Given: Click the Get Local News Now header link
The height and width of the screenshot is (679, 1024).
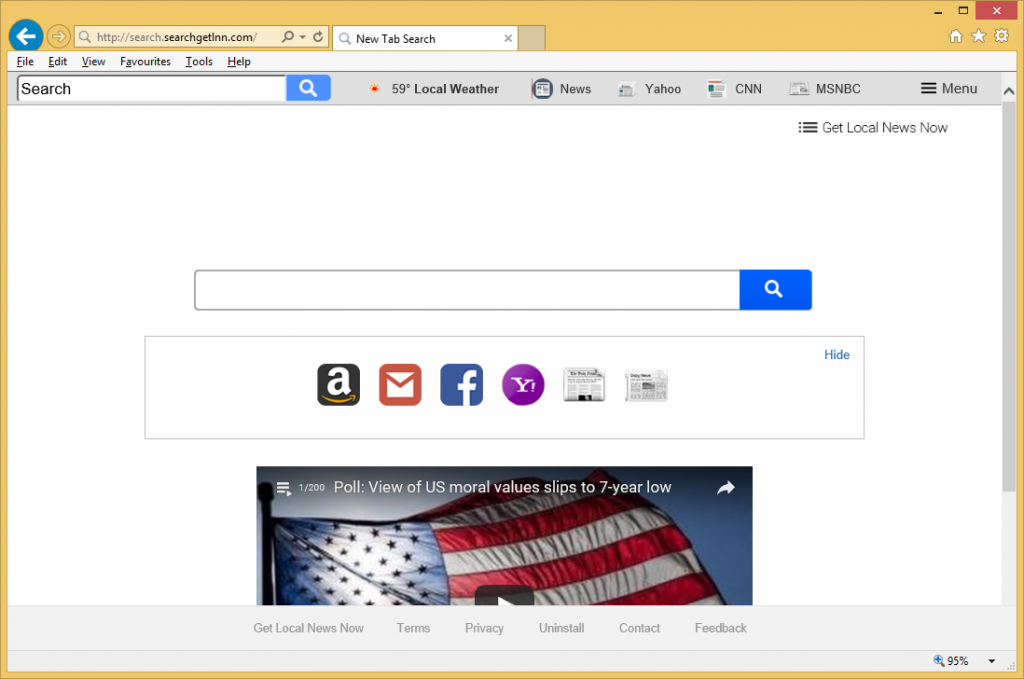Looking at the screenshot, I should tap(872, 128).
